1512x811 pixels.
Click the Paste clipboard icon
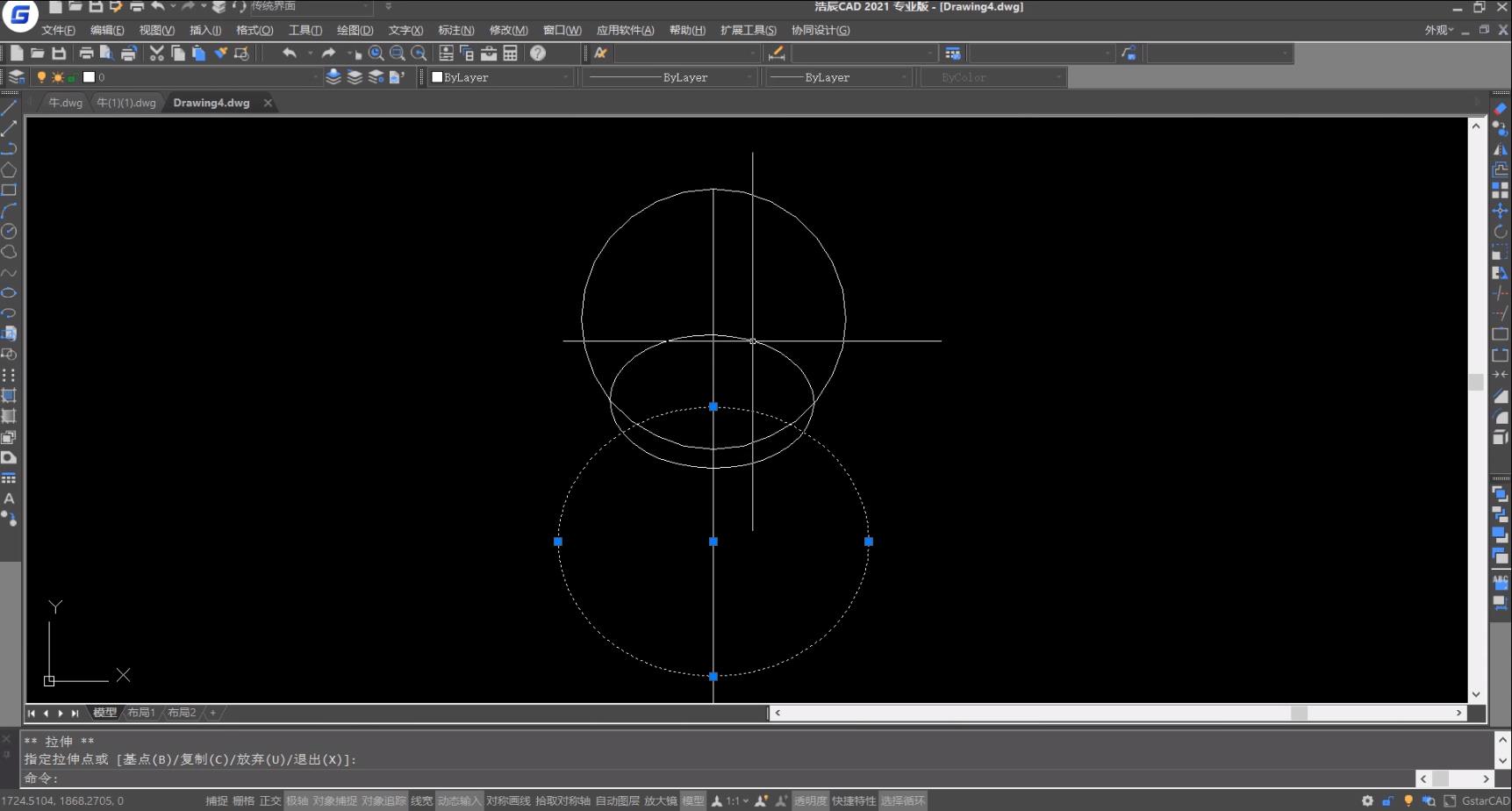click(x=198, y=54)
